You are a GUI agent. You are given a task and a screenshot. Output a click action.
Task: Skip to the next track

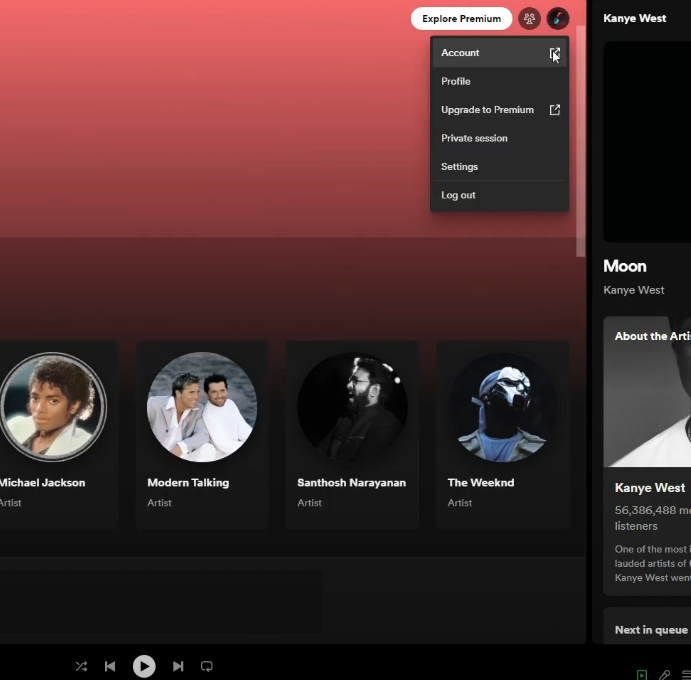[178, 666]
